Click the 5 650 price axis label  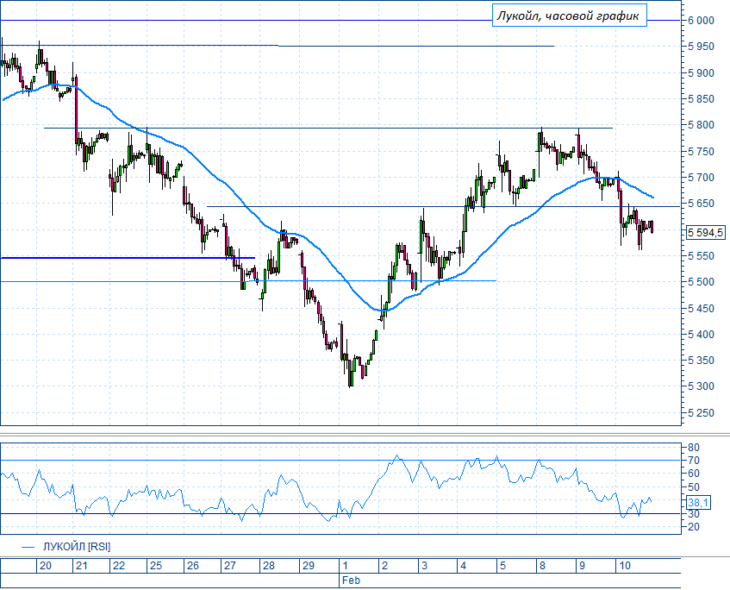pos(701,203)
